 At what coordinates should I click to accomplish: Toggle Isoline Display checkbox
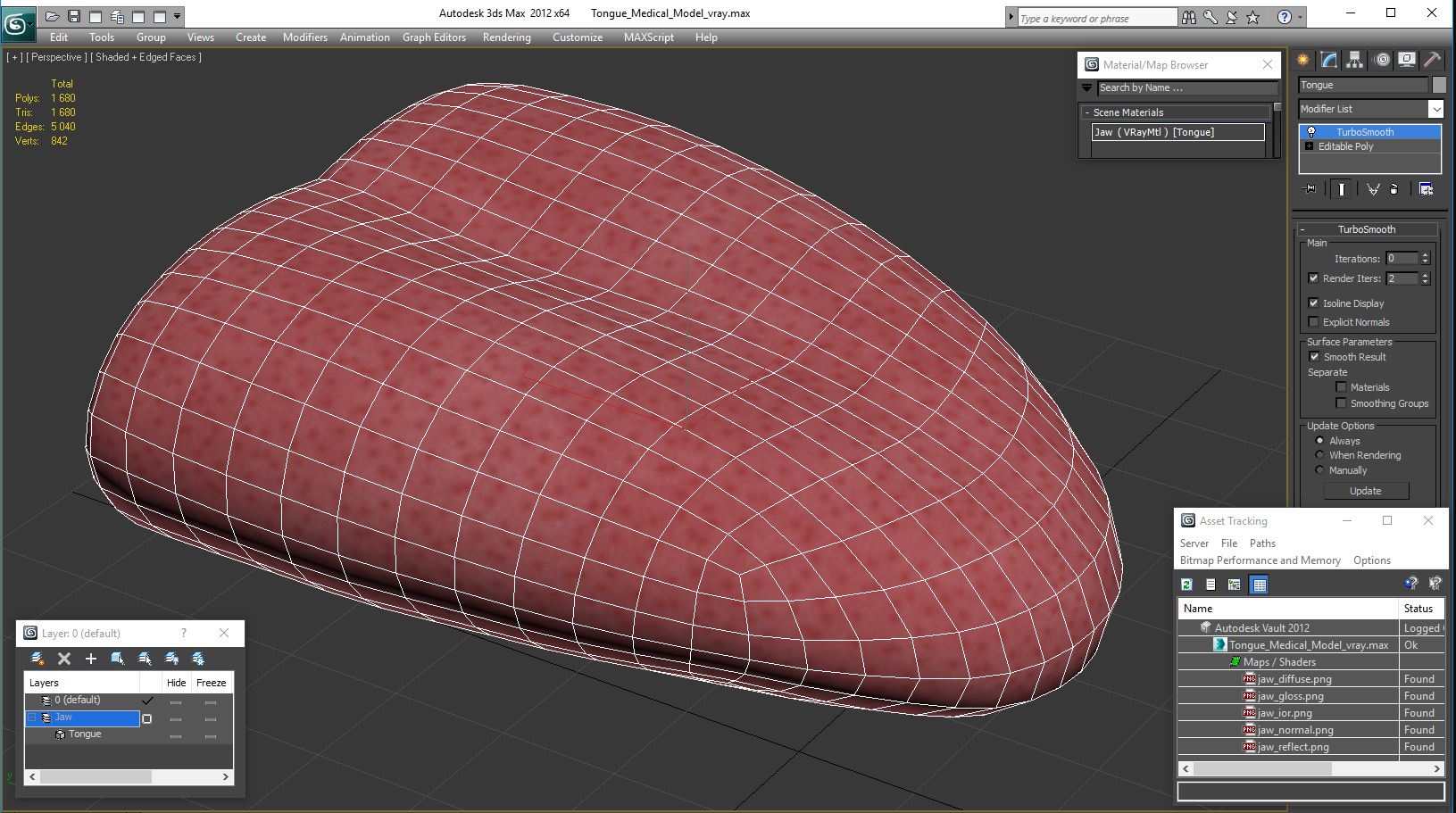pos(1313,303)
